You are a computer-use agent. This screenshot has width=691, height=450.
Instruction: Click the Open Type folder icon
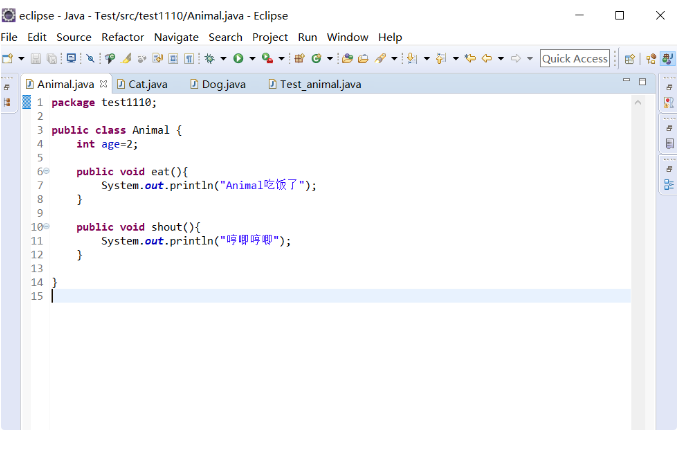coord(347,59)
